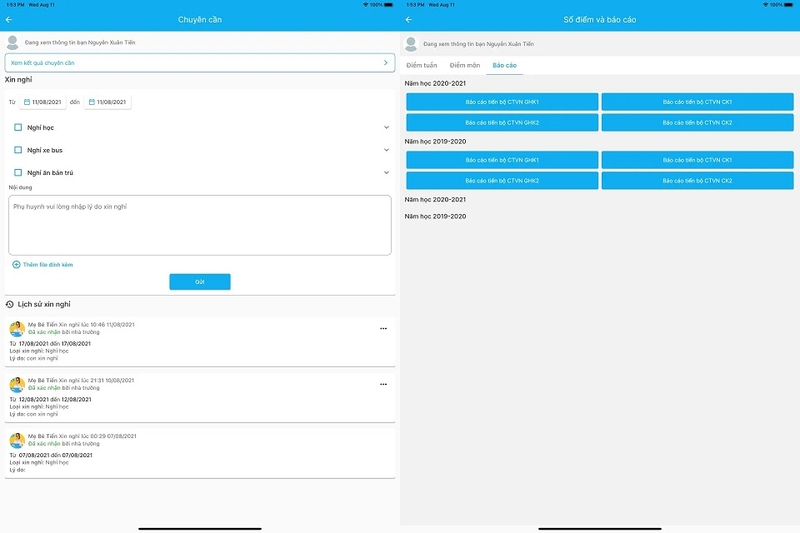Click the right screen wifi status icon

click(x=765, y=5)
